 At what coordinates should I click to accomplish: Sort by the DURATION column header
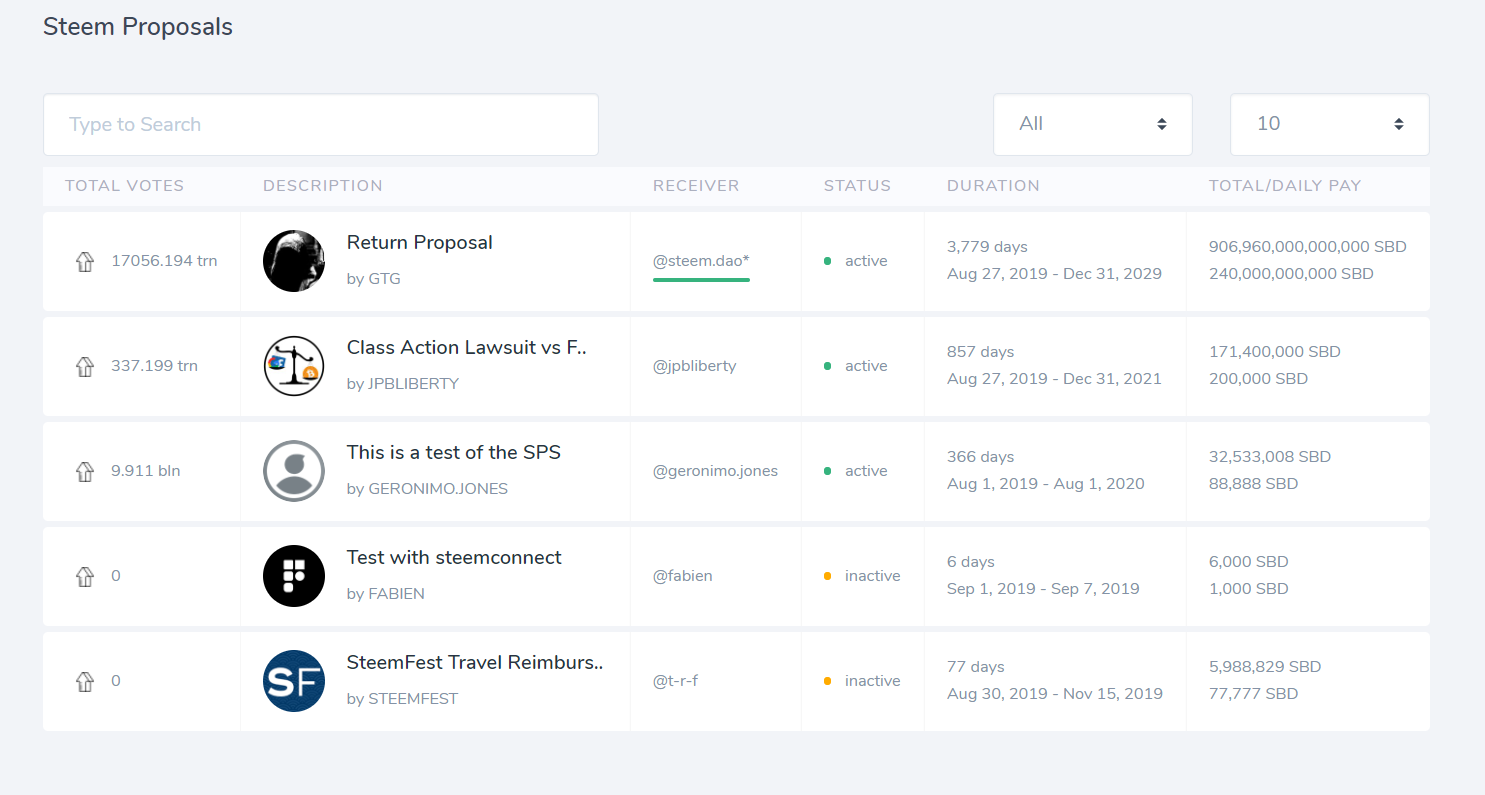click(993, 185)
